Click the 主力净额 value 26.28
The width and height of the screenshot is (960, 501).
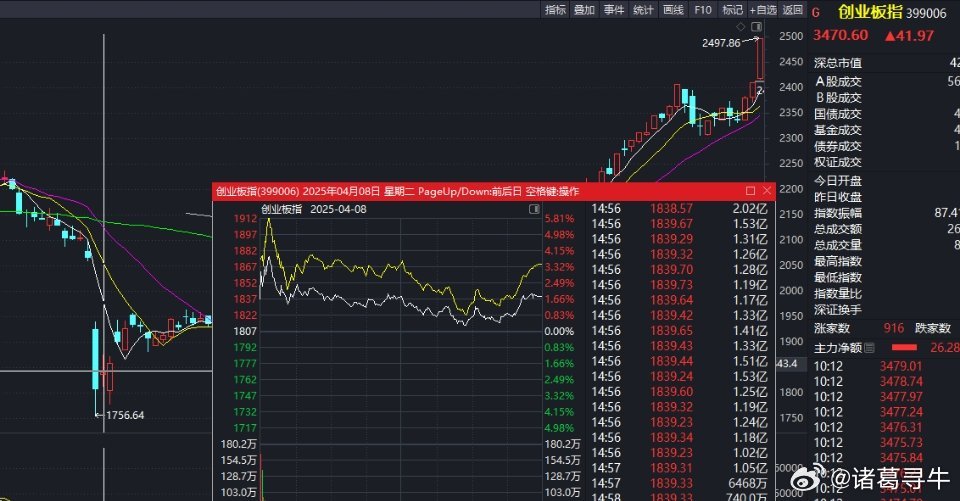945,347
